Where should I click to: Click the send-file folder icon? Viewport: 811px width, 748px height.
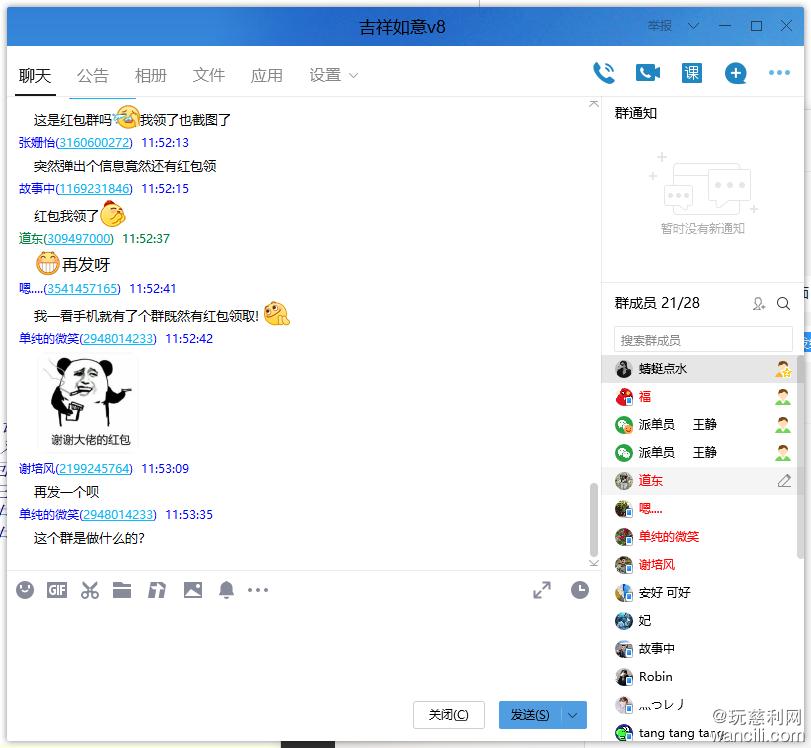122,590
